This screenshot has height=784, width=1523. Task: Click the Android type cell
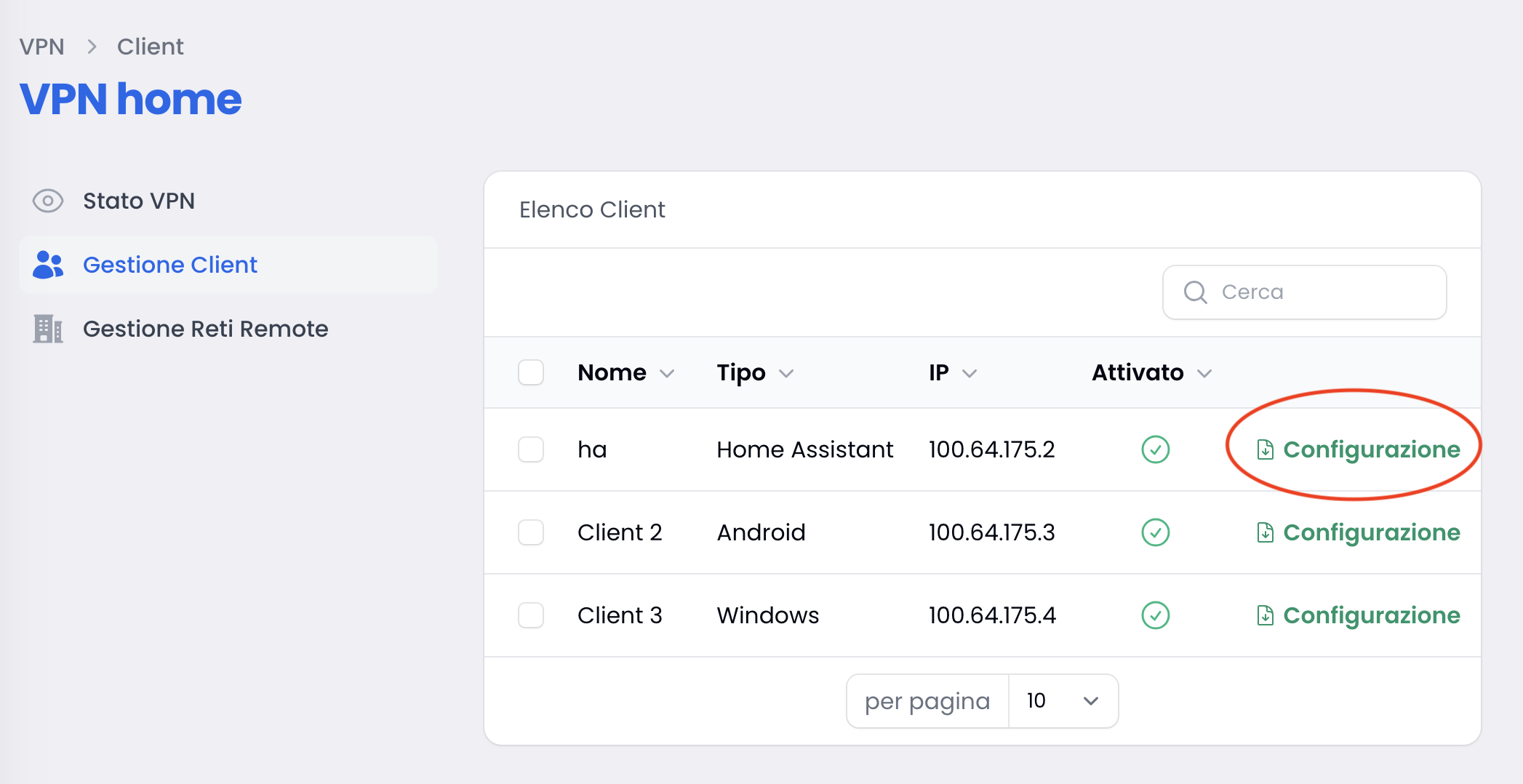(761, 532)
